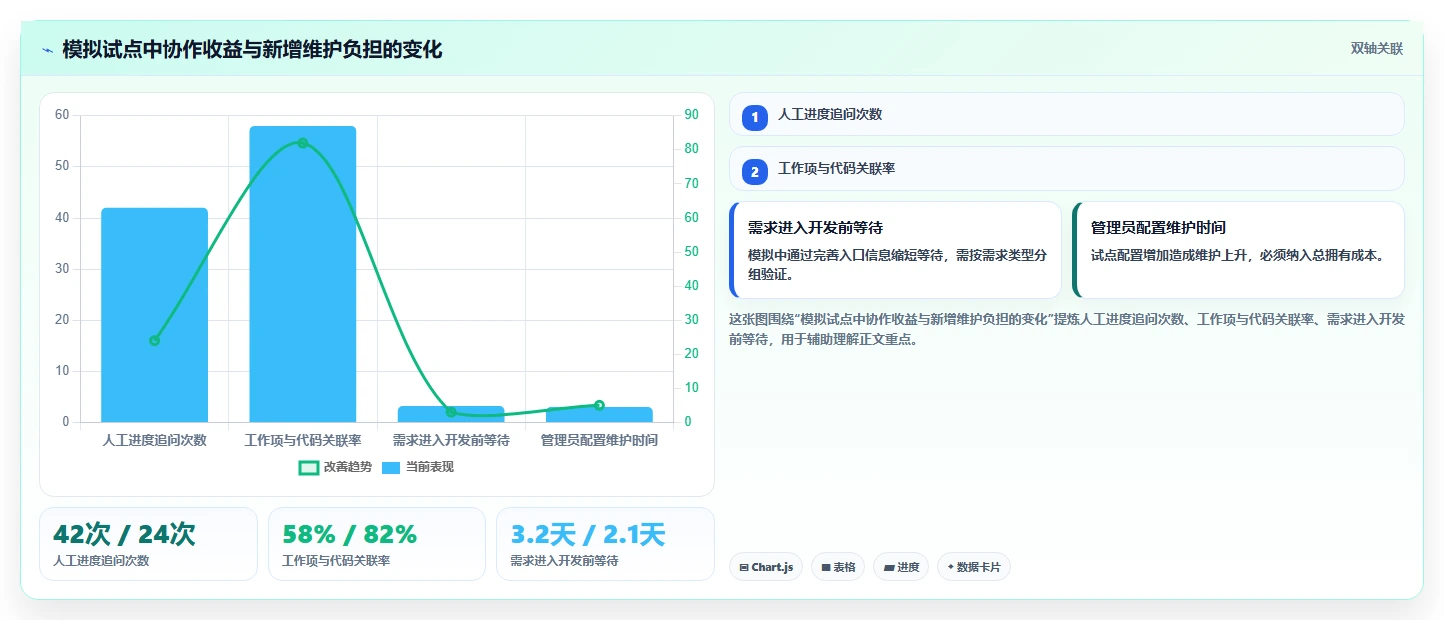The image size is (1444, 620).
Task: Toggle the 当前表现 legend entry
Action: (x=418, y=467)
